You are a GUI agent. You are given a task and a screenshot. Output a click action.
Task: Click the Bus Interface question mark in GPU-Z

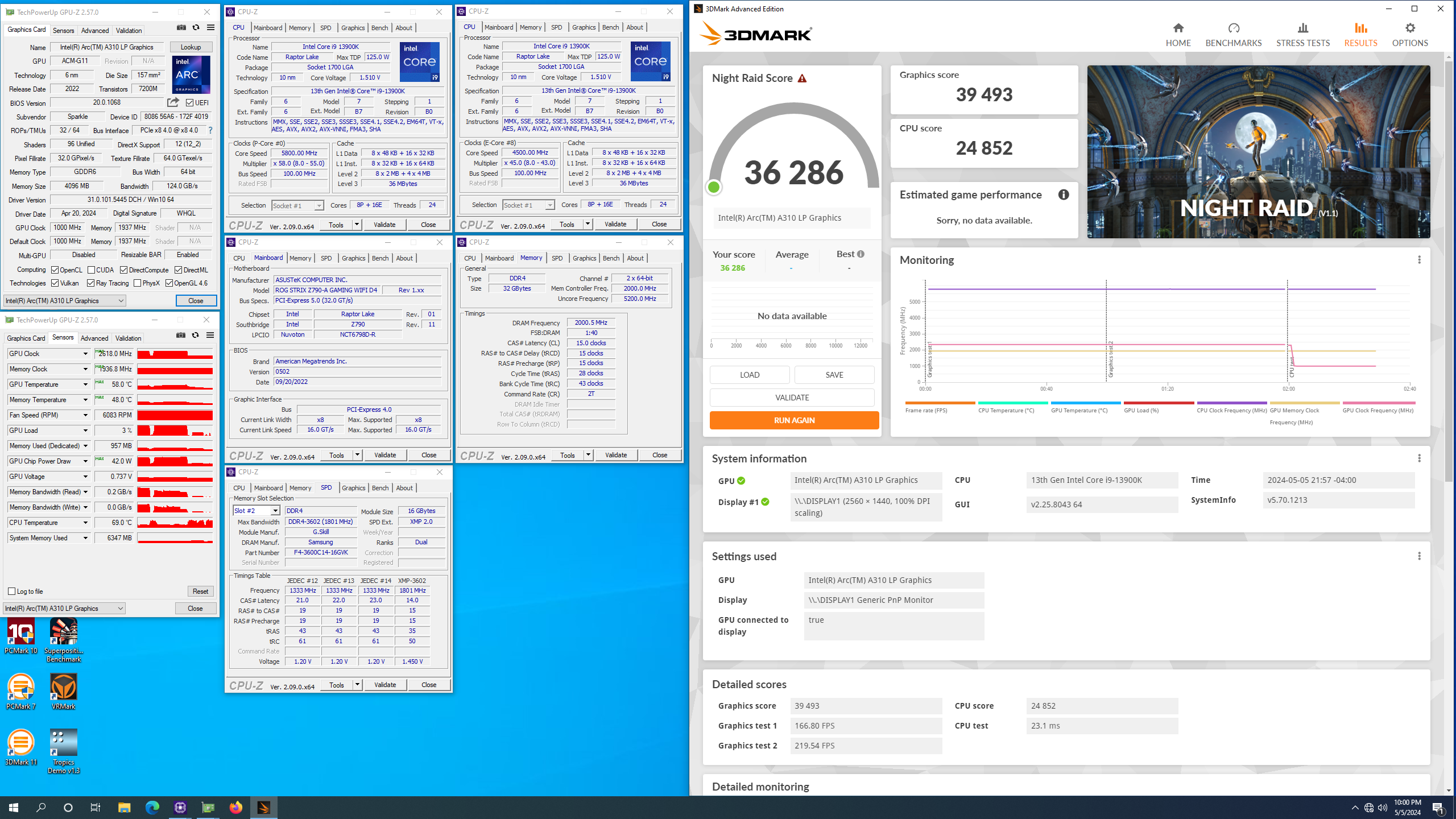210,130
